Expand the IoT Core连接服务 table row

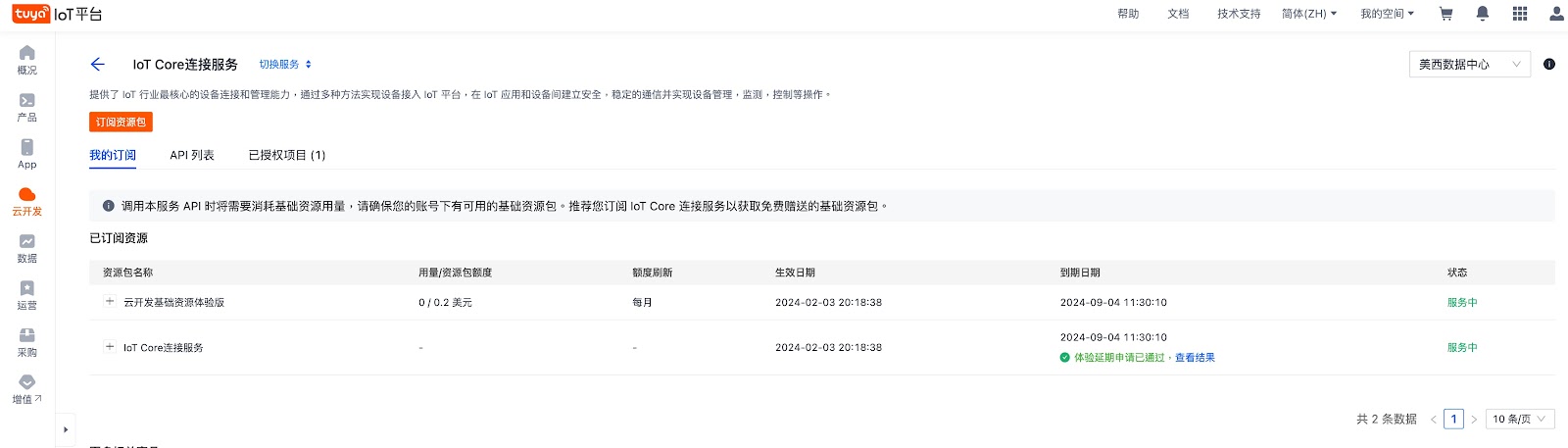point(110,347)
